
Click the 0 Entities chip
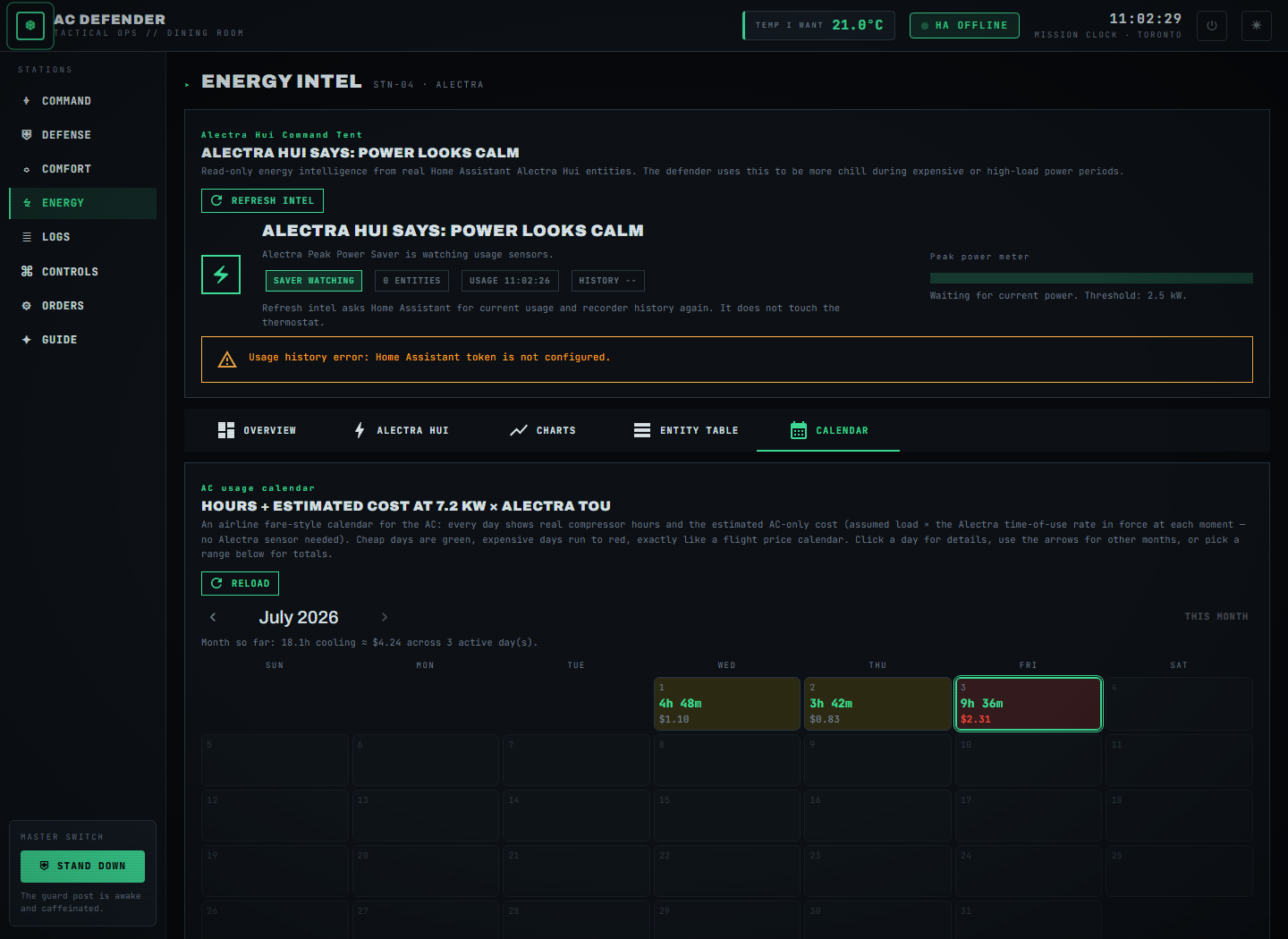(412, 281)
